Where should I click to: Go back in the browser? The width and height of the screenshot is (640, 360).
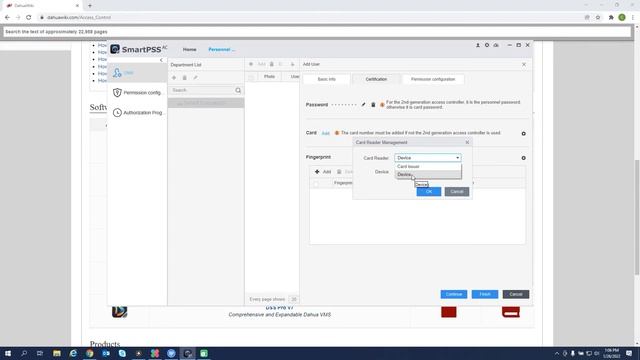(x=7, y=18)
